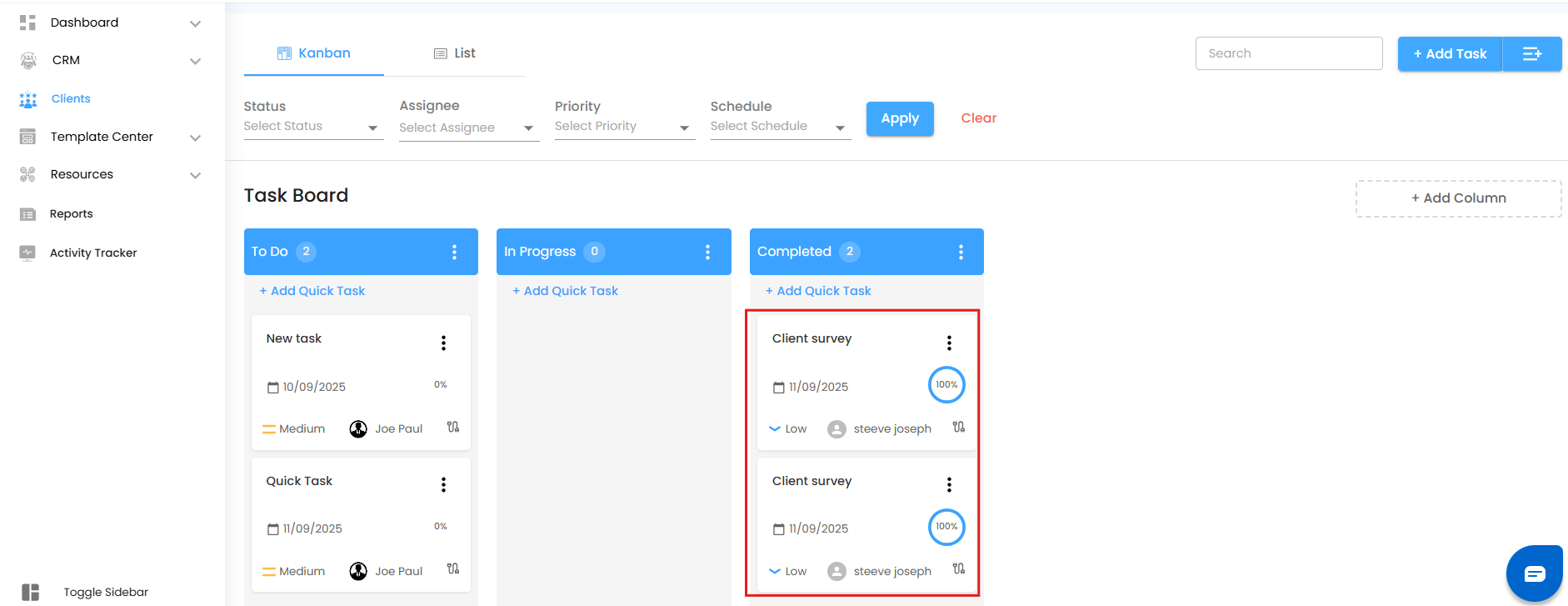Image resolution: width=1568 pixels, height=606 pixels.
Task: Click the add task list icon button
Action: [x=1532, y=54]
